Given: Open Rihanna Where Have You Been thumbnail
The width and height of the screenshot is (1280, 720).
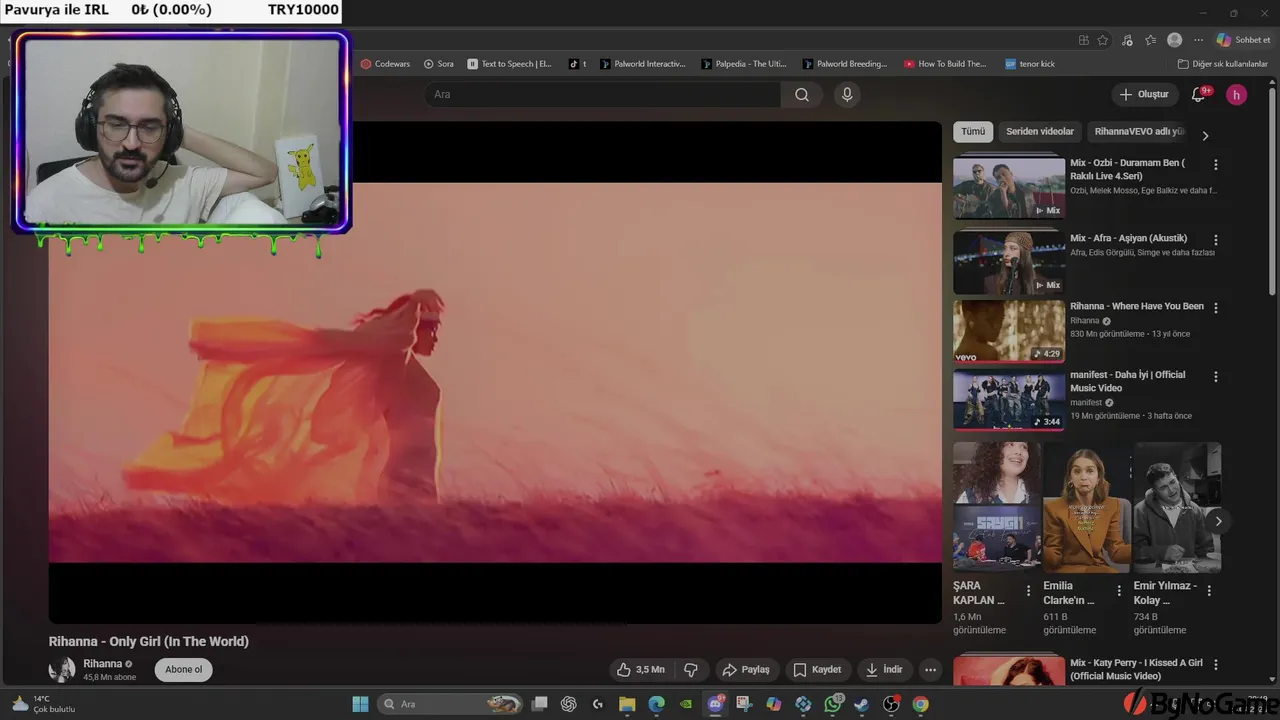Looking at the screenshot, I should pyautogui.click(x=1008, y=331).
